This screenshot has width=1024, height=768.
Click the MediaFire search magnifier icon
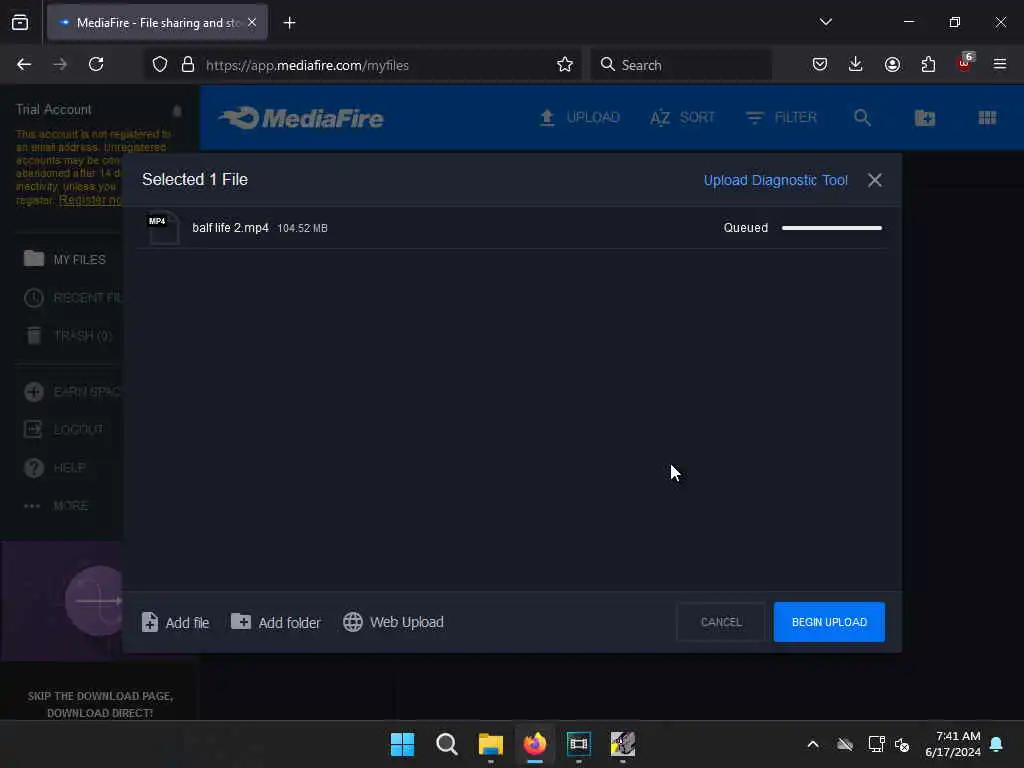click(x=862, y=118)
